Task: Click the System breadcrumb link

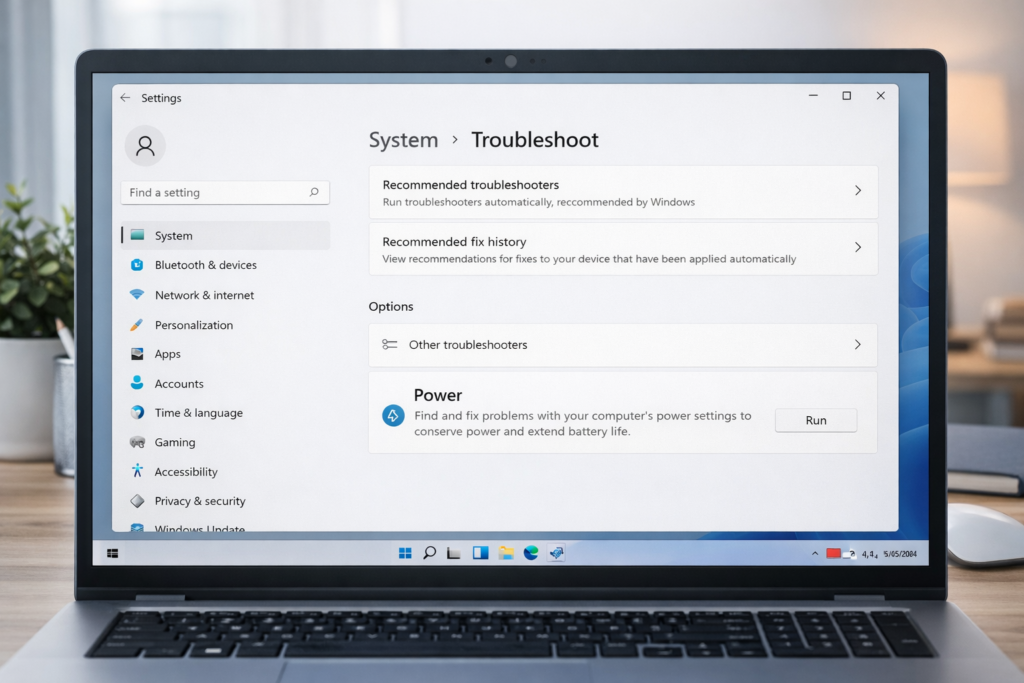Action: coord(403,140)
